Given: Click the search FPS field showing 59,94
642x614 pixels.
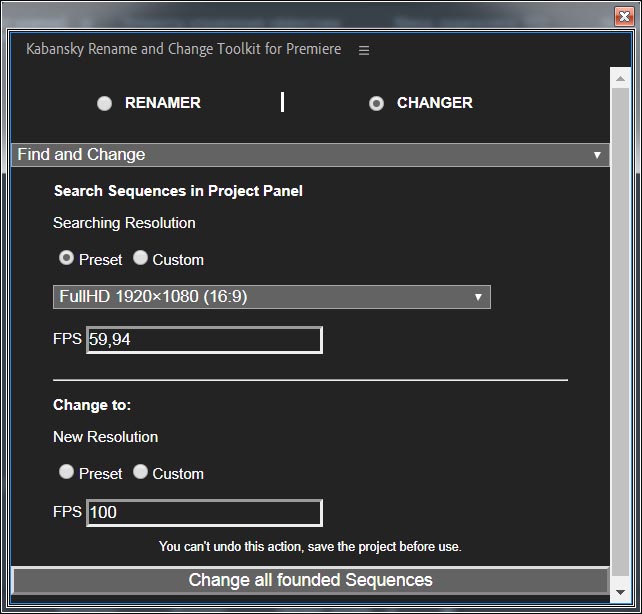Looking at the screenshot, I should (204, 340).
